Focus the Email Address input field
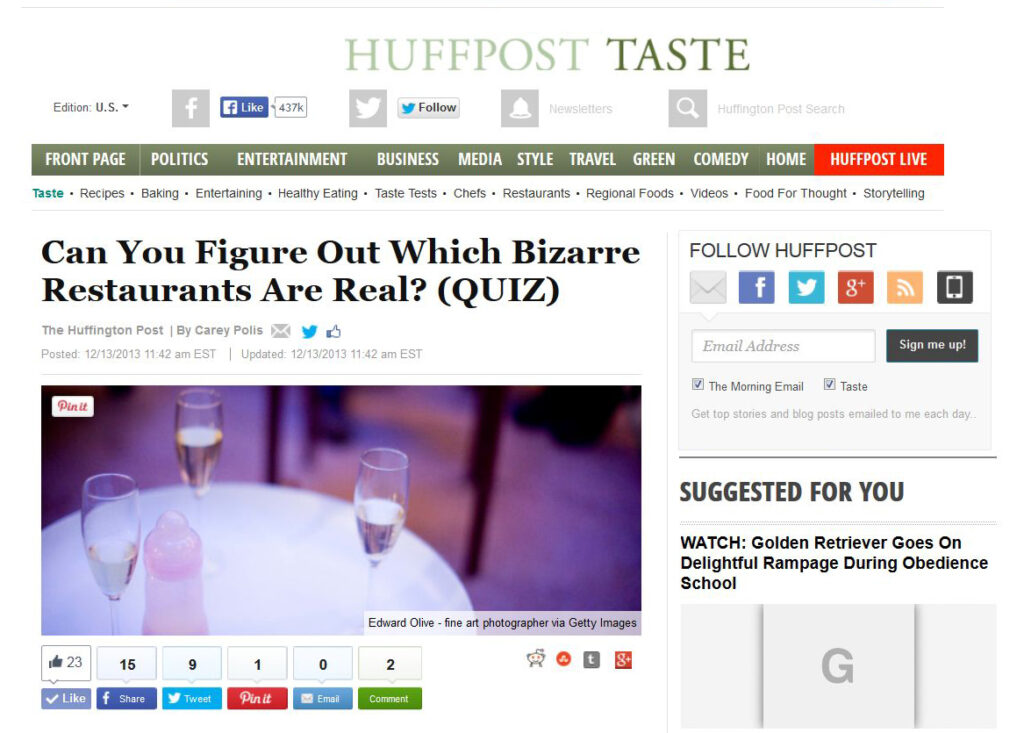 click(783, 346)
